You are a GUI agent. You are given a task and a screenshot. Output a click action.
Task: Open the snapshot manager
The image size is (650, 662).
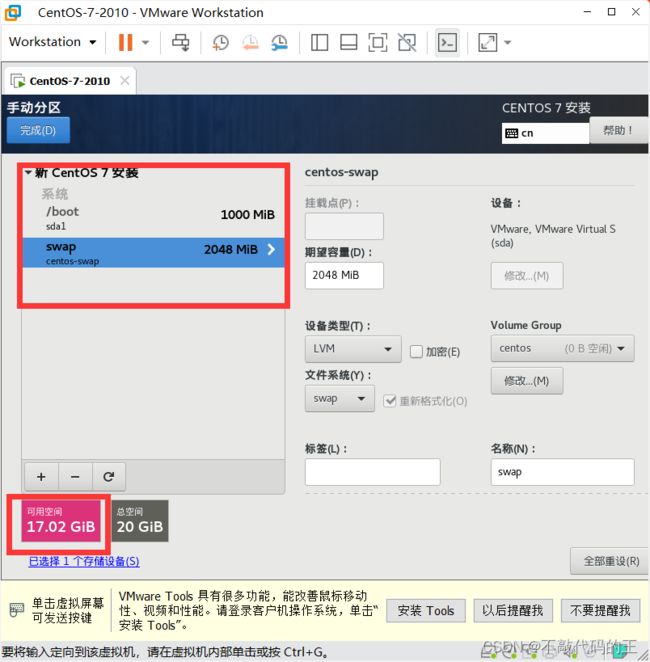[279, 42]
